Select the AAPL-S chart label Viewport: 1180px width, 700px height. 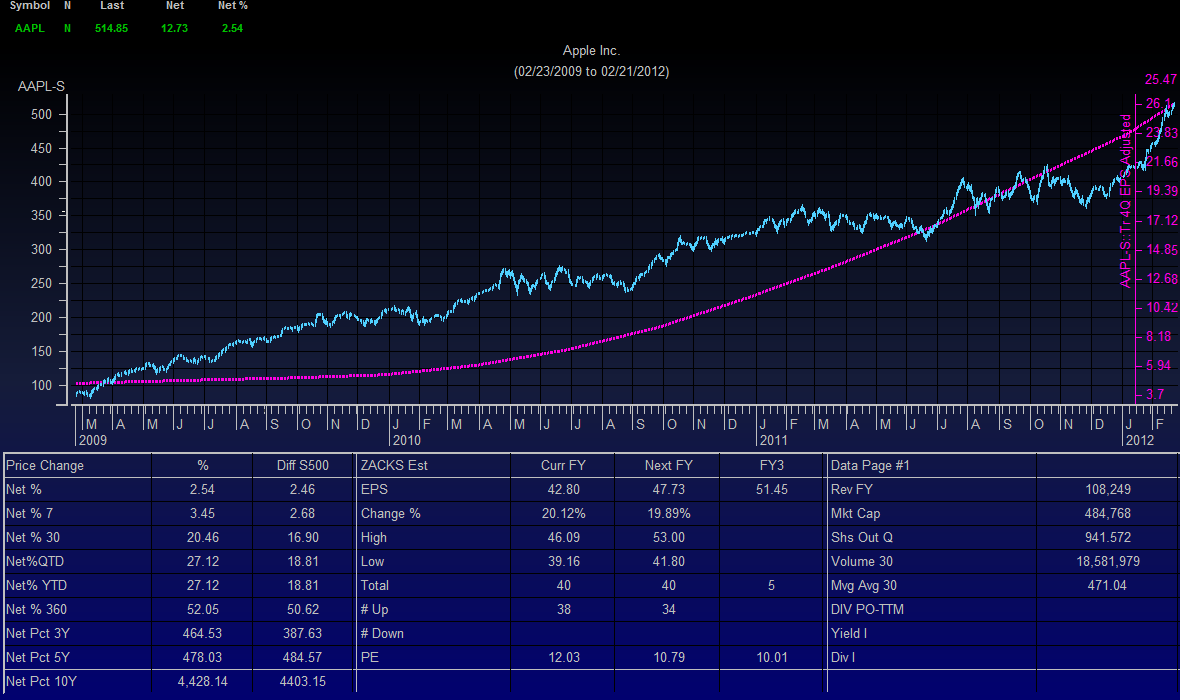[x=40, y=86]
